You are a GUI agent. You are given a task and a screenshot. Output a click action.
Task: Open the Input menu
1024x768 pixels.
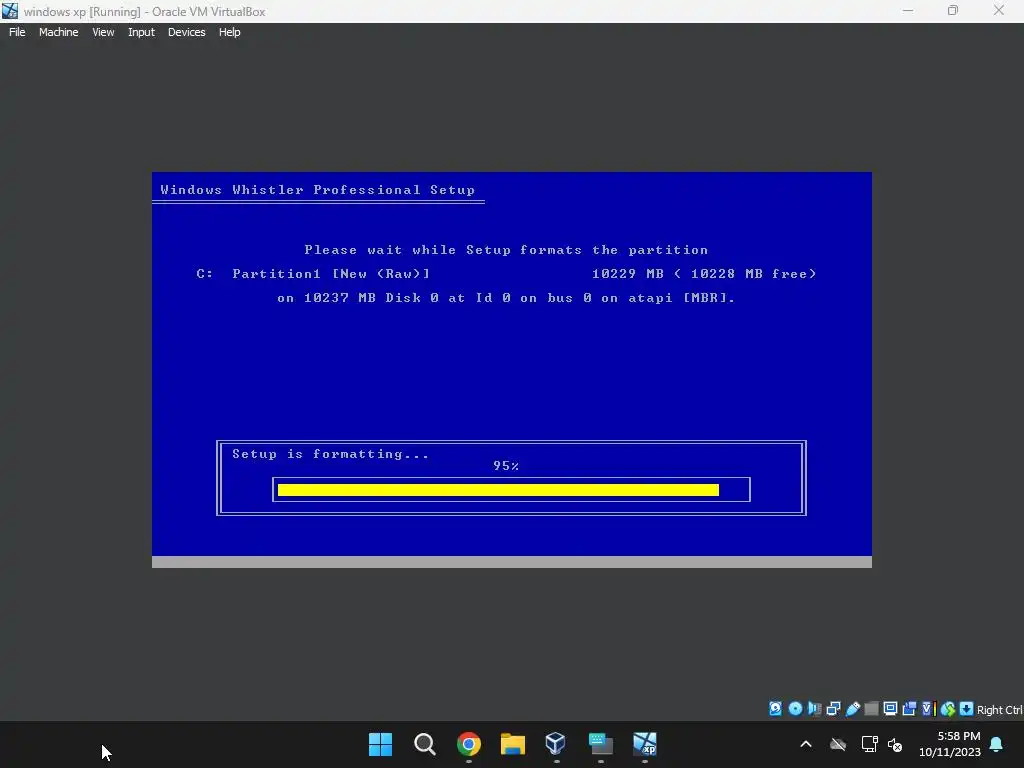coord(141,32)
